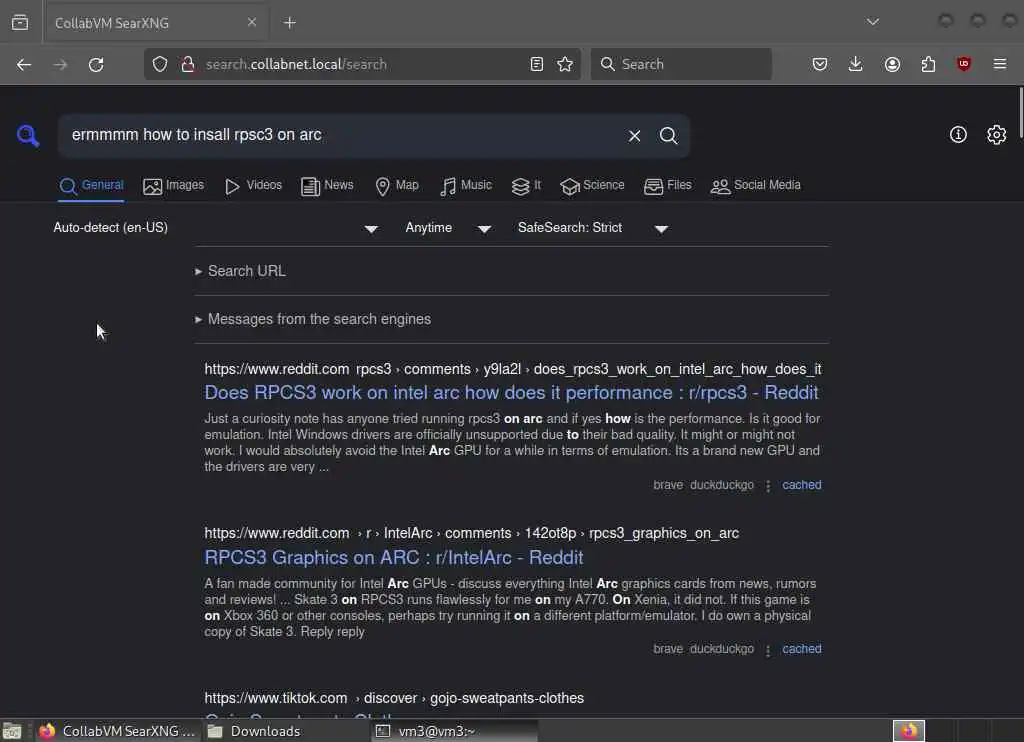Switch to the Files category
This screenshot has height=742, width=1024.
coord(667,186)
